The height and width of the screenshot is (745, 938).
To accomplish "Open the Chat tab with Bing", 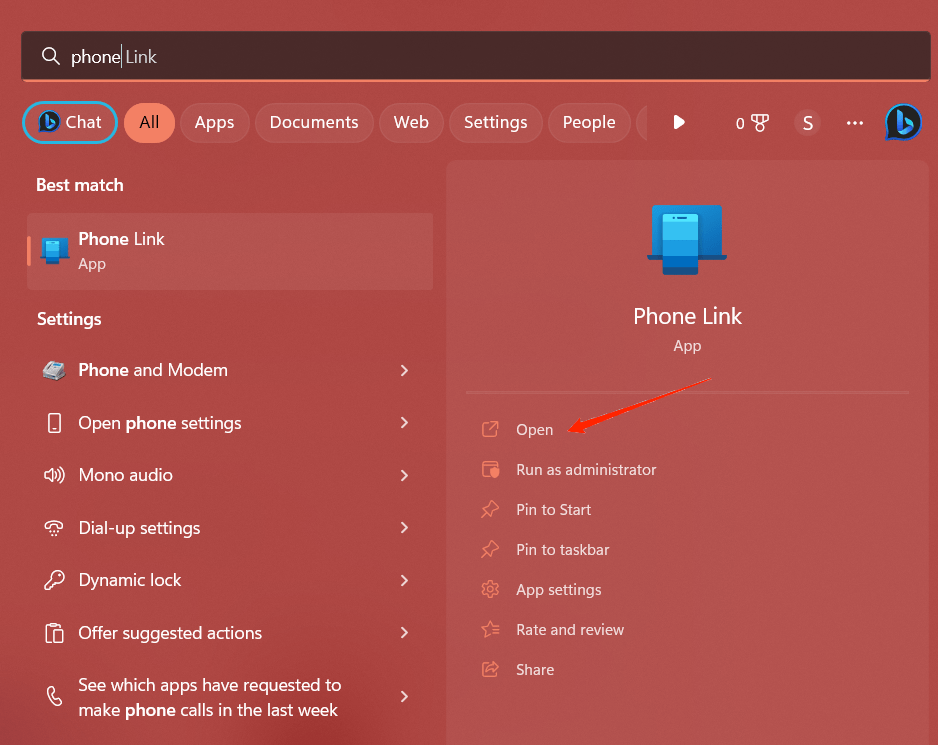I will point(70,122).
